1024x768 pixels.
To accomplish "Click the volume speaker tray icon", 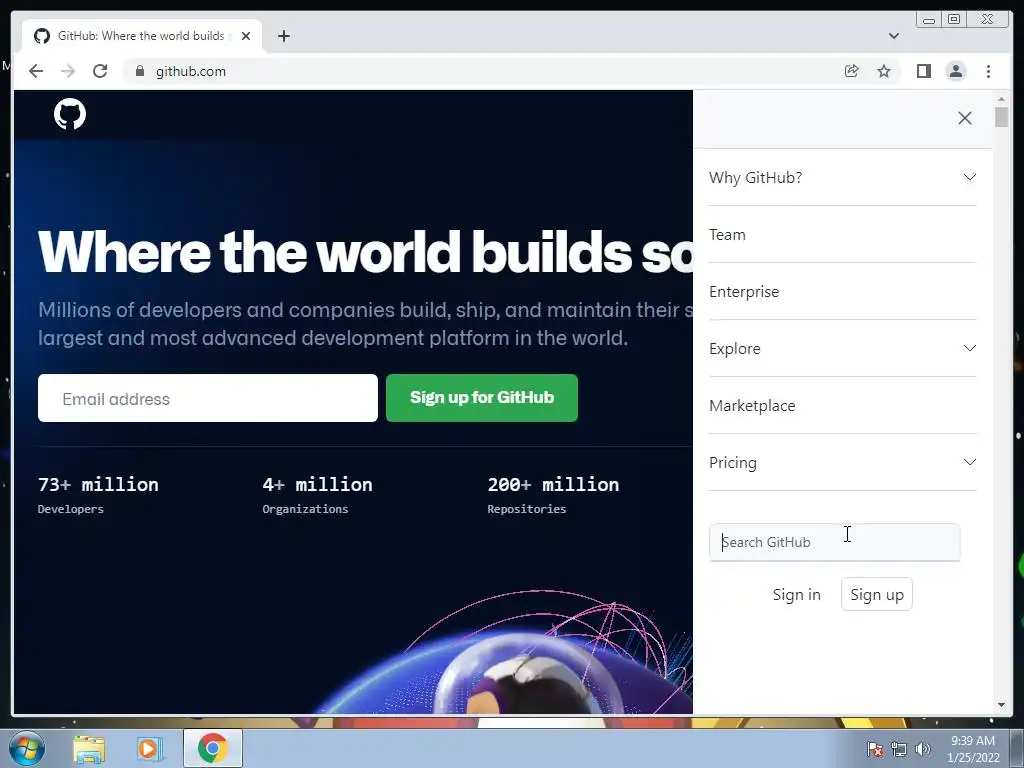I will (x=923, y=749).
